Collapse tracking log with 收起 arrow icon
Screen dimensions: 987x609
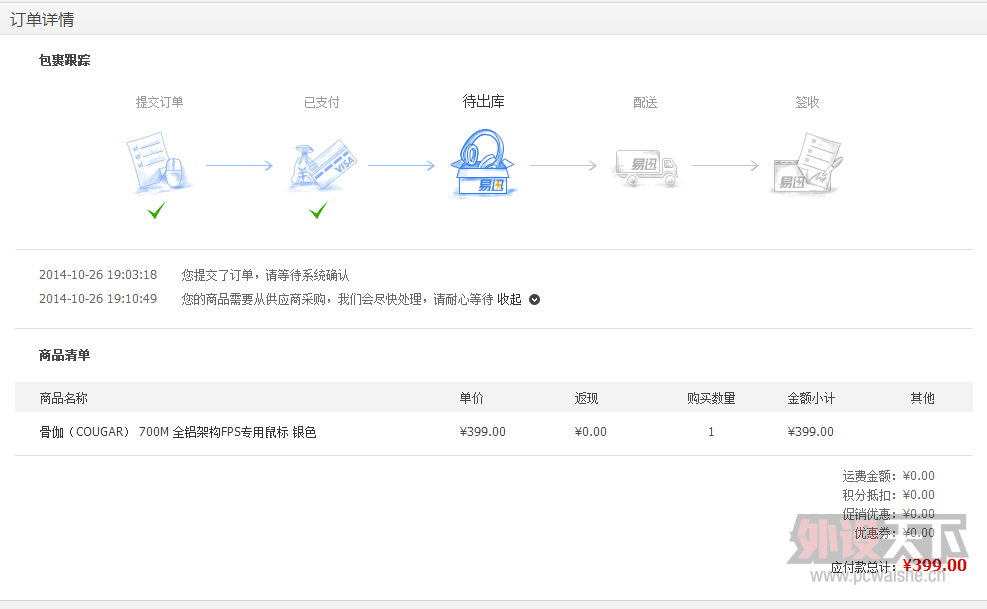(534, 300)
